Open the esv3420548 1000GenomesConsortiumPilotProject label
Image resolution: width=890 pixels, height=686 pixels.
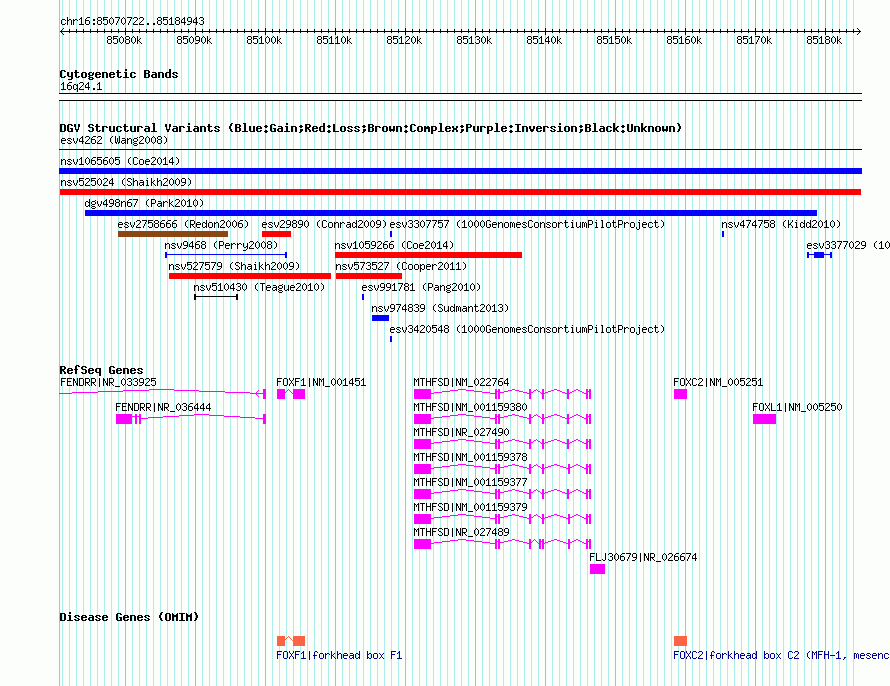tap(527, 329)
